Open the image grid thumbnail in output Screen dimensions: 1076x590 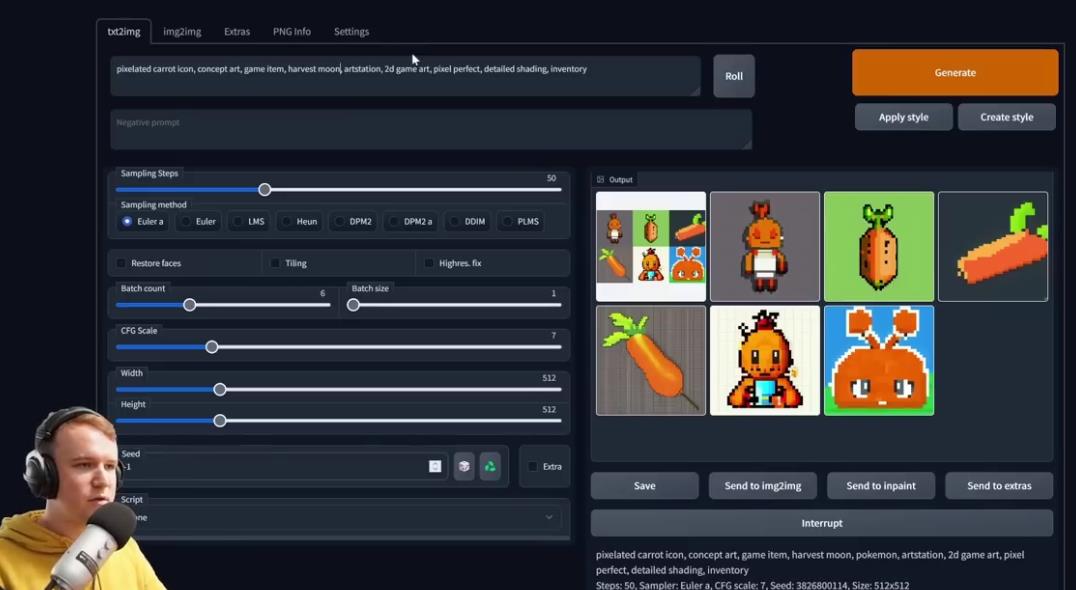(x=651, y=247)
